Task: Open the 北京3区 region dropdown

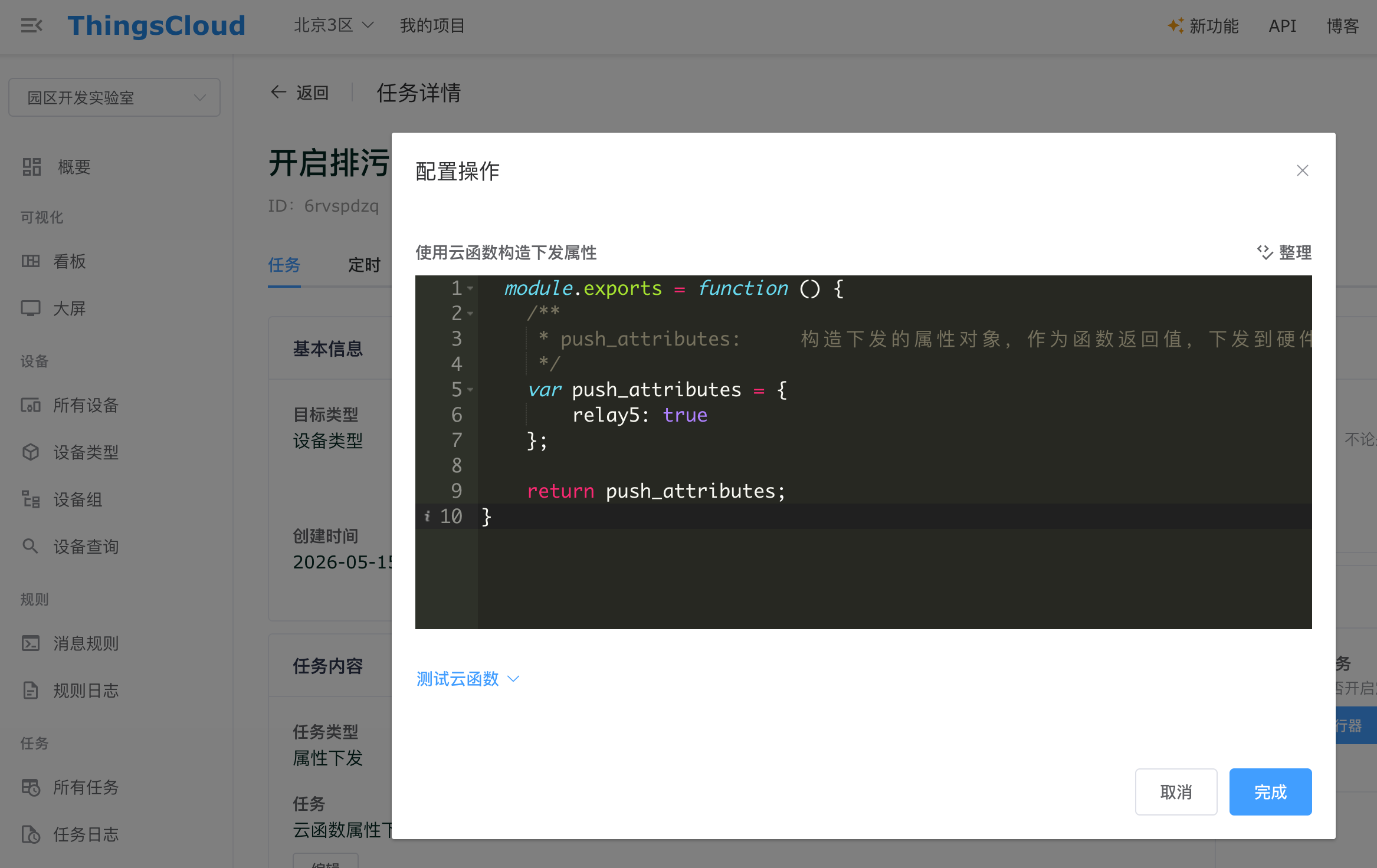Action: tap(334, 25)
